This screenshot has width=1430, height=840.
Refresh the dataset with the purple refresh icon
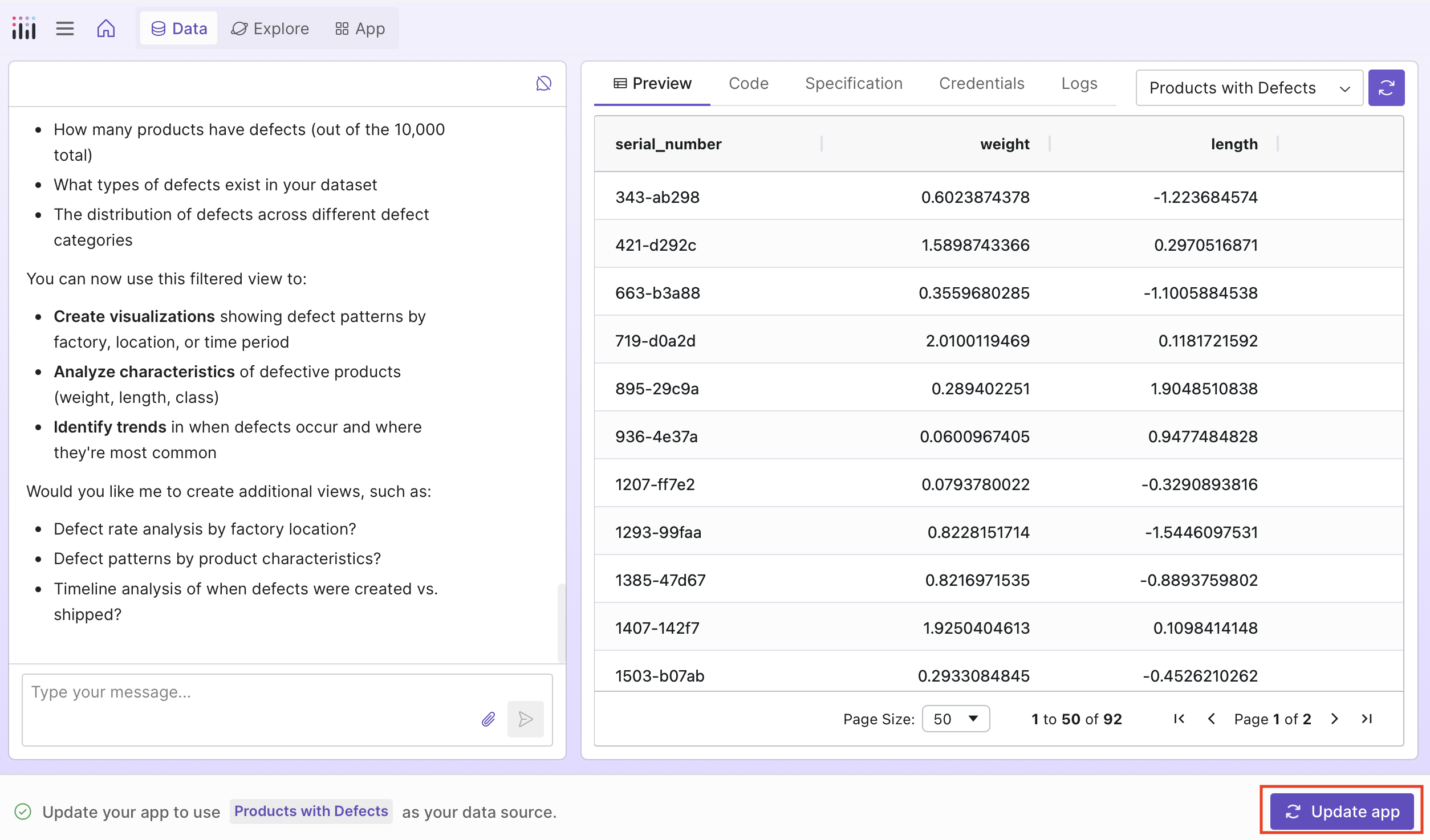click(x=1387, y=87)
